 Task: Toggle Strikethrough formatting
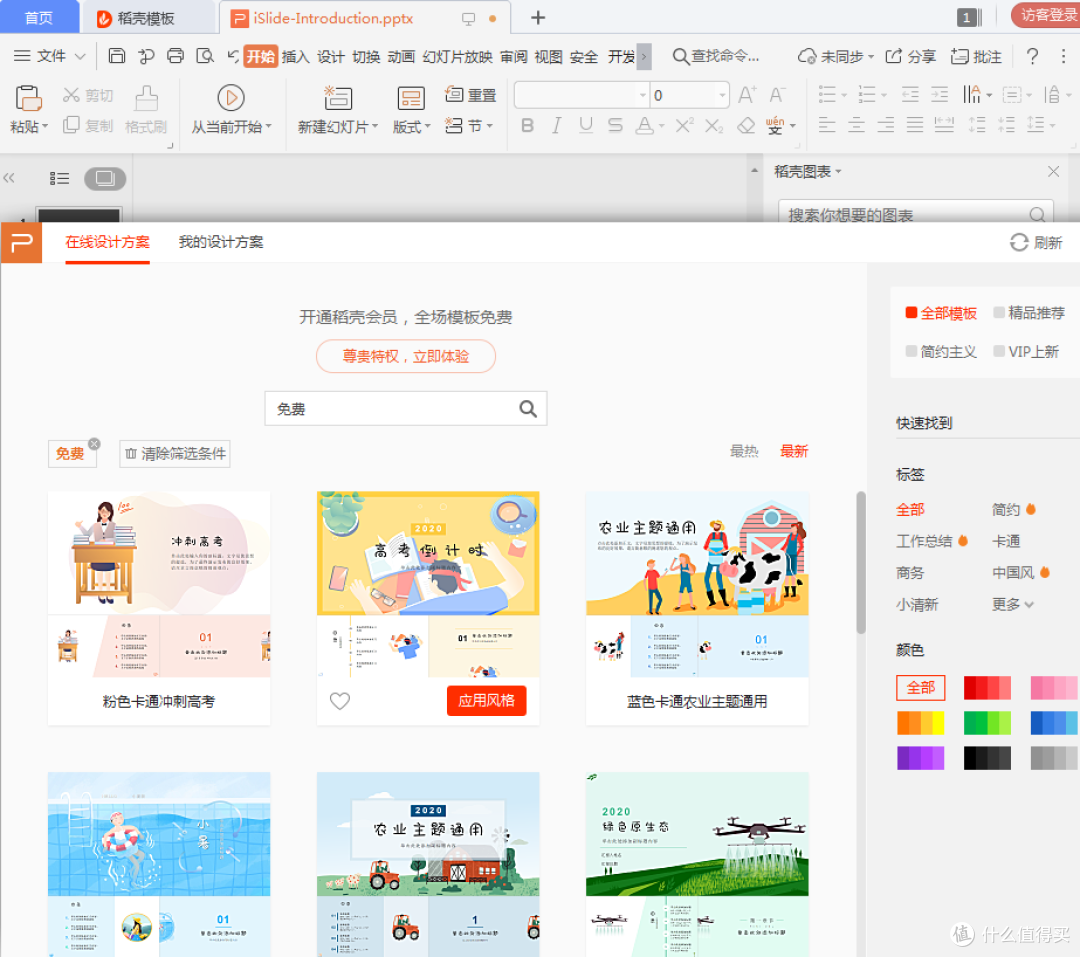pyautogui.click(x=615, y=125)
